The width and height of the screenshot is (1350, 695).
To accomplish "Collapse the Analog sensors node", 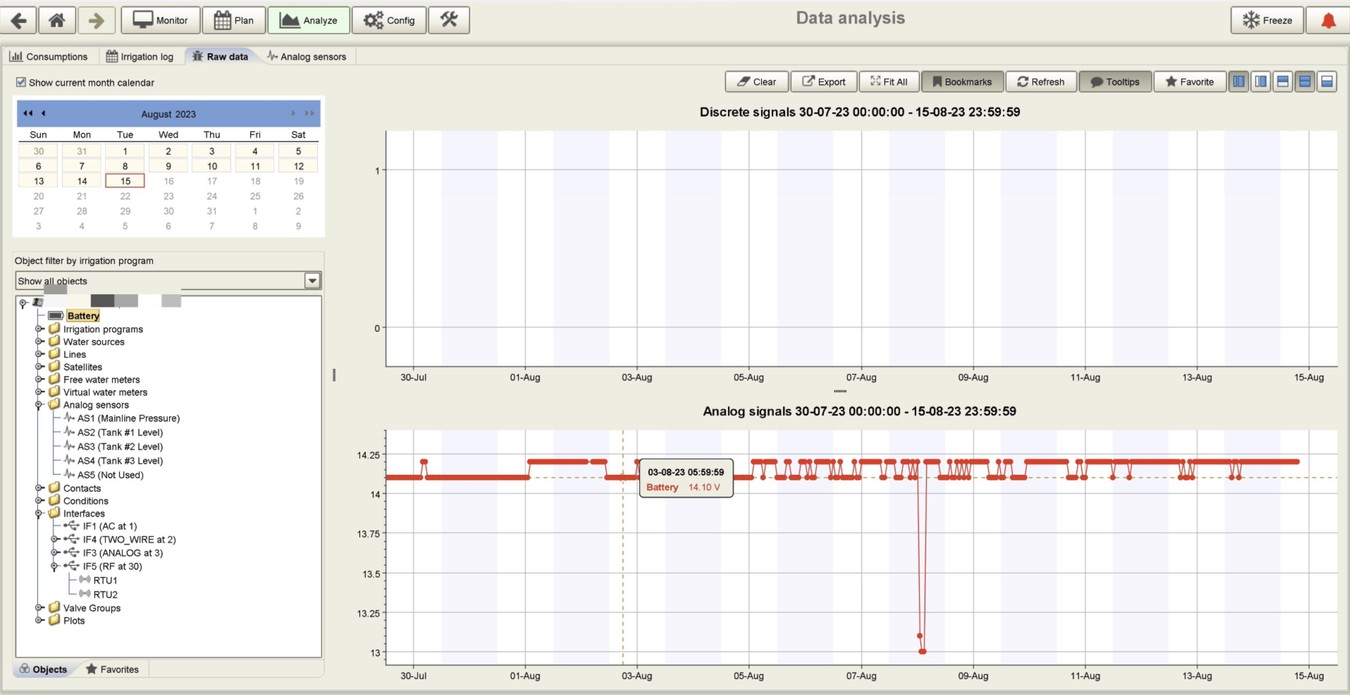I will (x=39, y=405).
